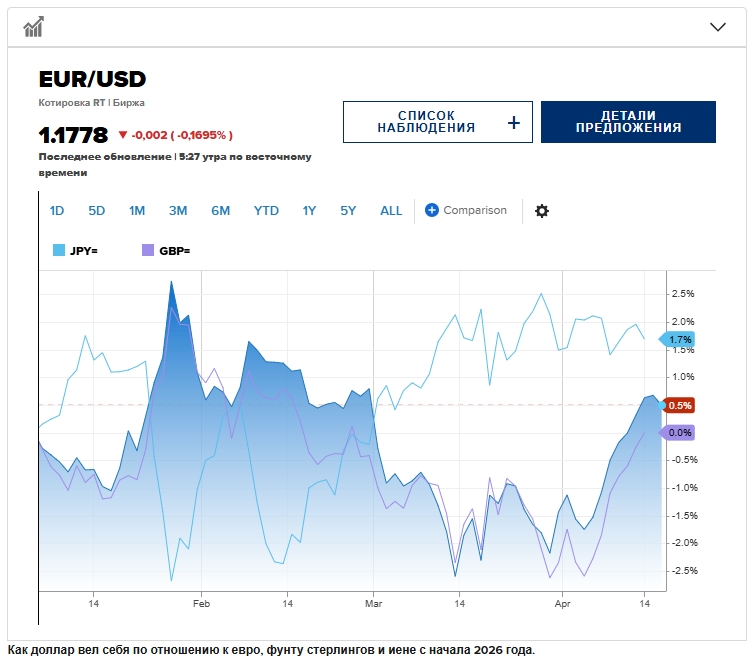Viewport: 753px width, 661px height.
Task: Click the 1.7% JPY value marker
Action: coord(679,340)
